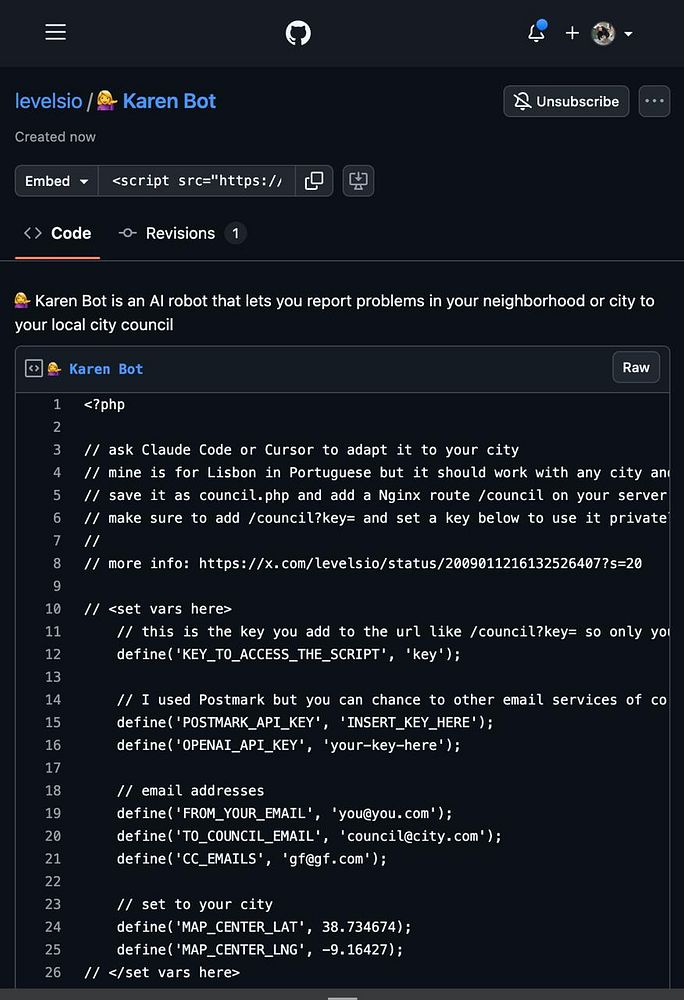Switch to the Code tab
The width and height of the screenshot is (684, 1000).
point(58,233)
